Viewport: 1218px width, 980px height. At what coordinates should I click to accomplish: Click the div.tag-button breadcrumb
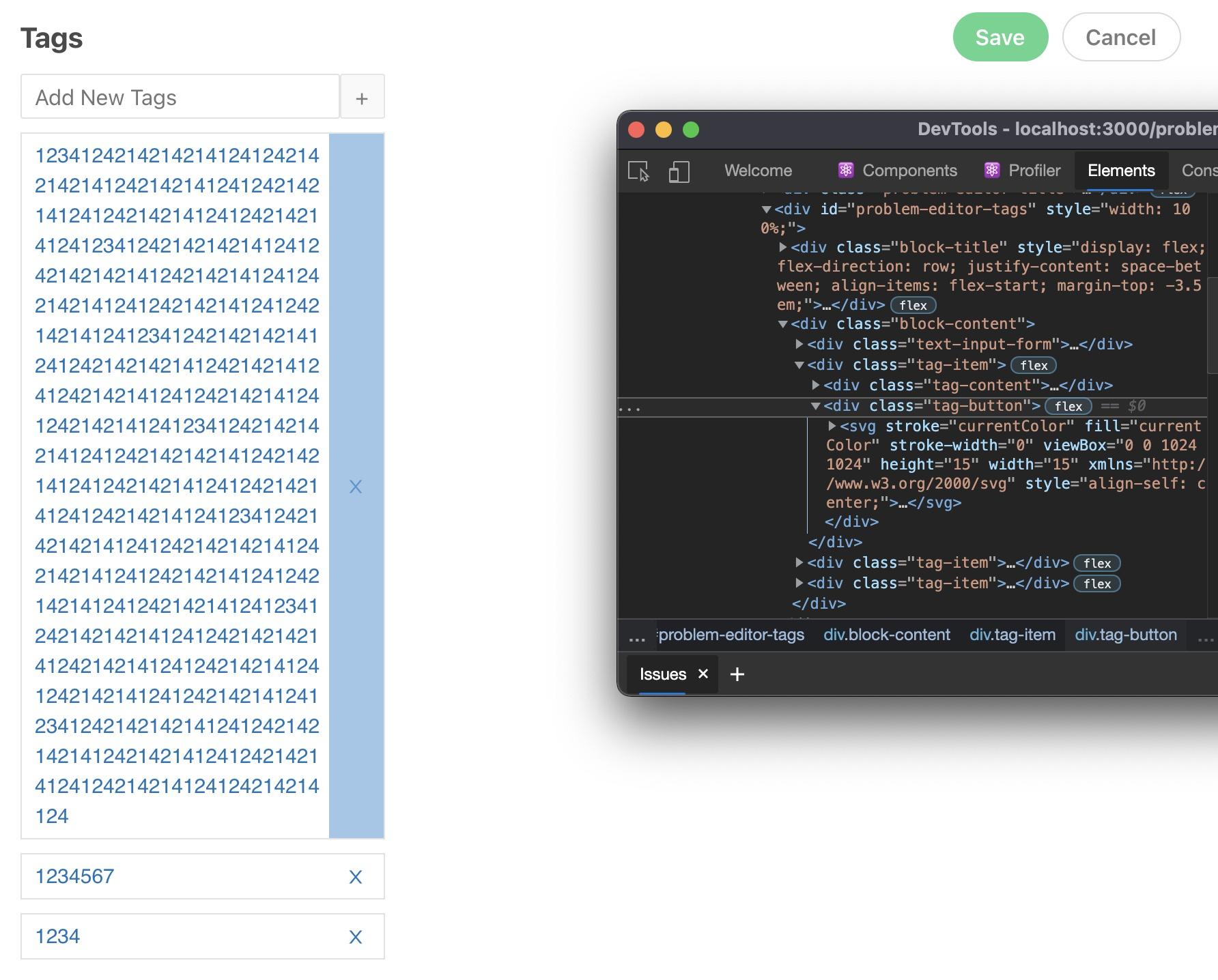tap(1126, 635)
